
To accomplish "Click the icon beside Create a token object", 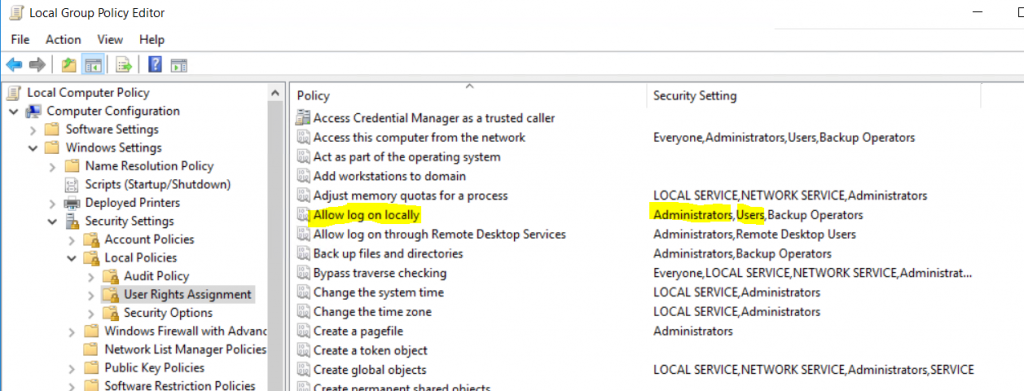I will (x=303, y=350).
